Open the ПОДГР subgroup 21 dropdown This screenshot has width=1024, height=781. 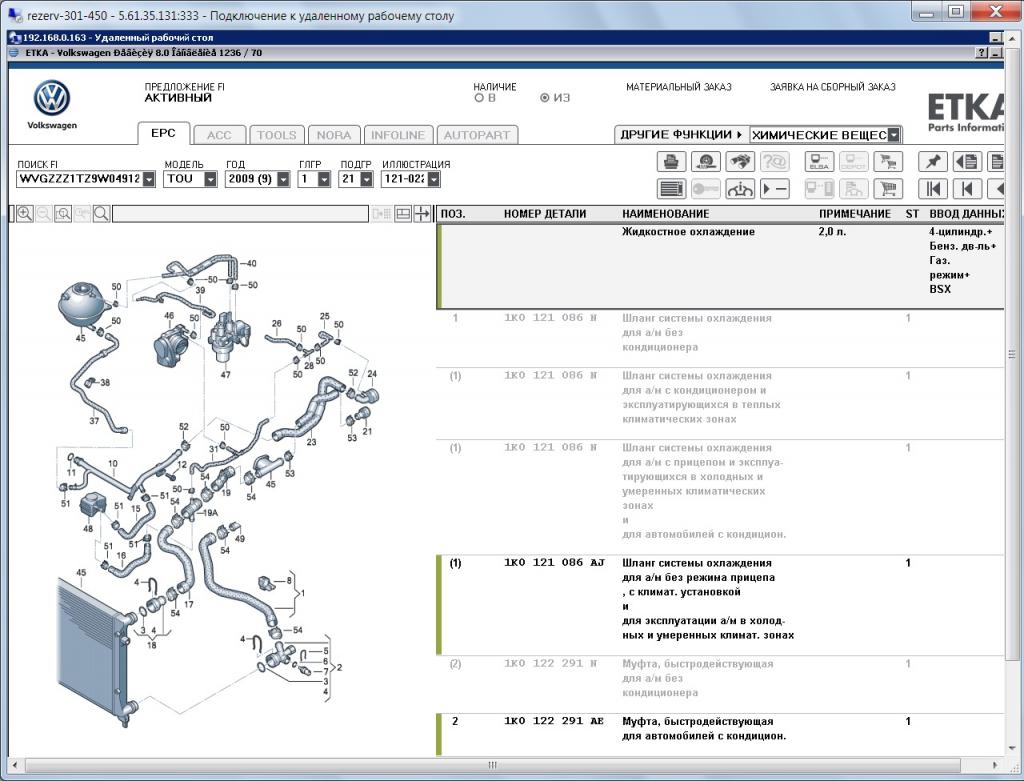click(366, 179)
